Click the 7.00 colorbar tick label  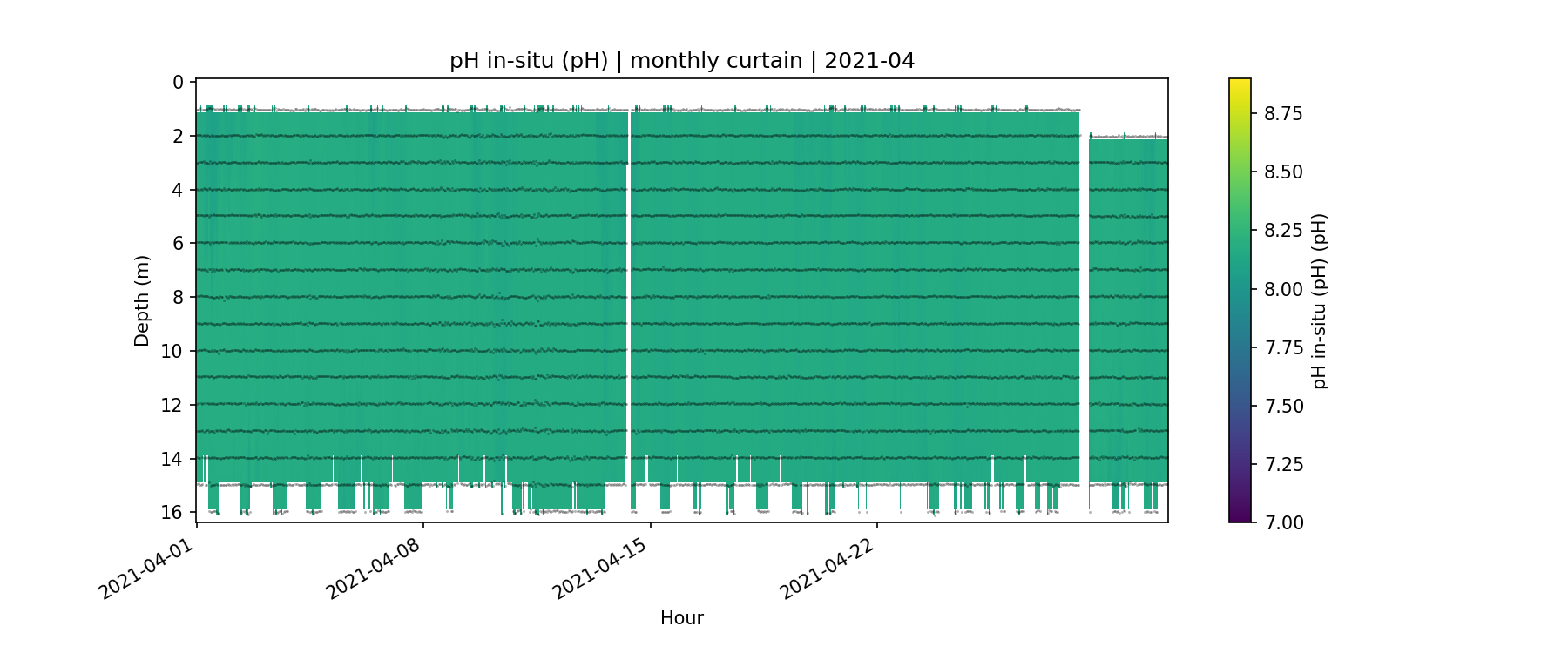click(x=1283, y=522)
